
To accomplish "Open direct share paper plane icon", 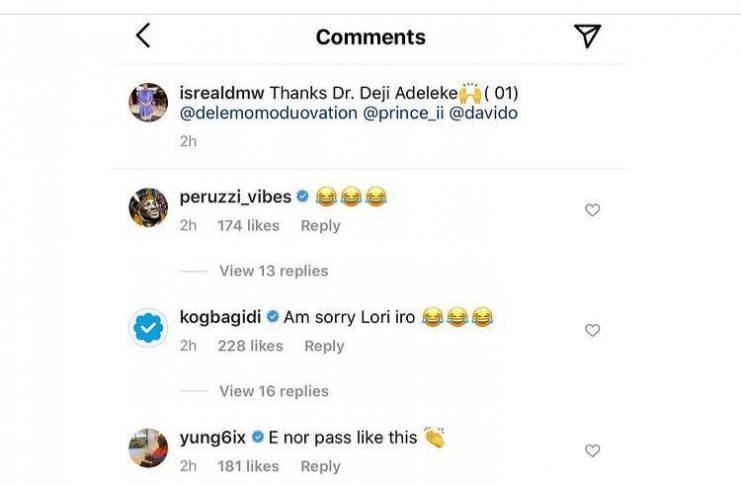I will [587, 36].
